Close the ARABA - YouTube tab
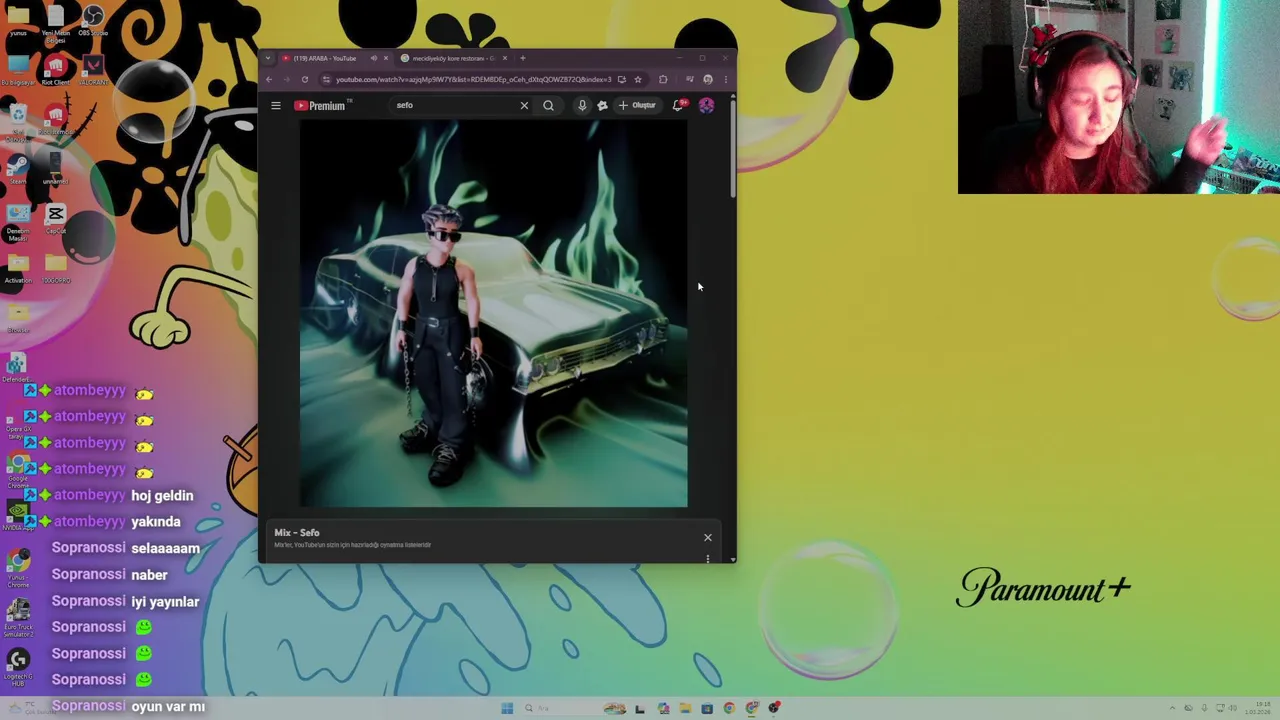1280x720 pixels. [386, 58]
